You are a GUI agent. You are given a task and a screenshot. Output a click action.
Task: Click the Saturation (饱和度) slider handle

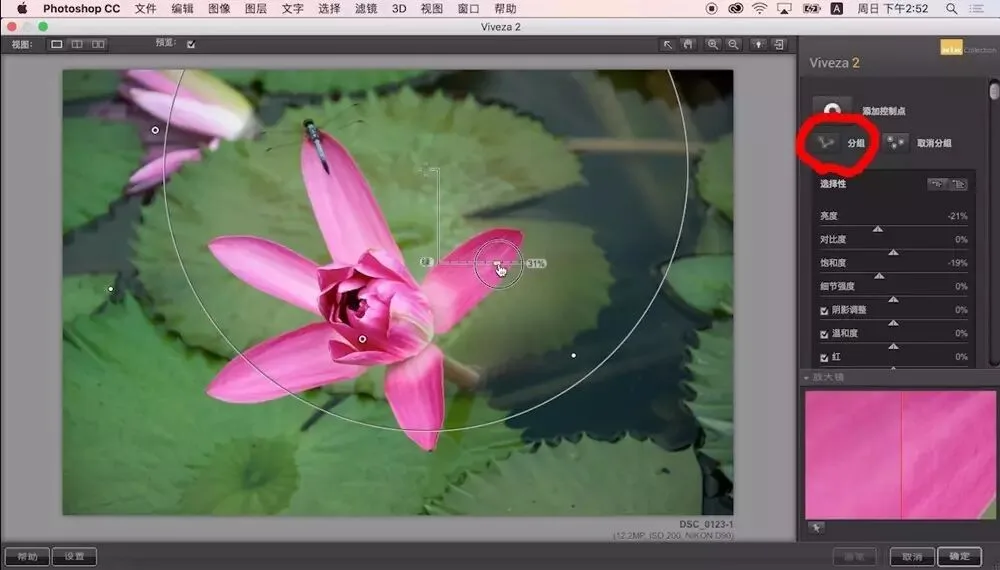[879, 275]
